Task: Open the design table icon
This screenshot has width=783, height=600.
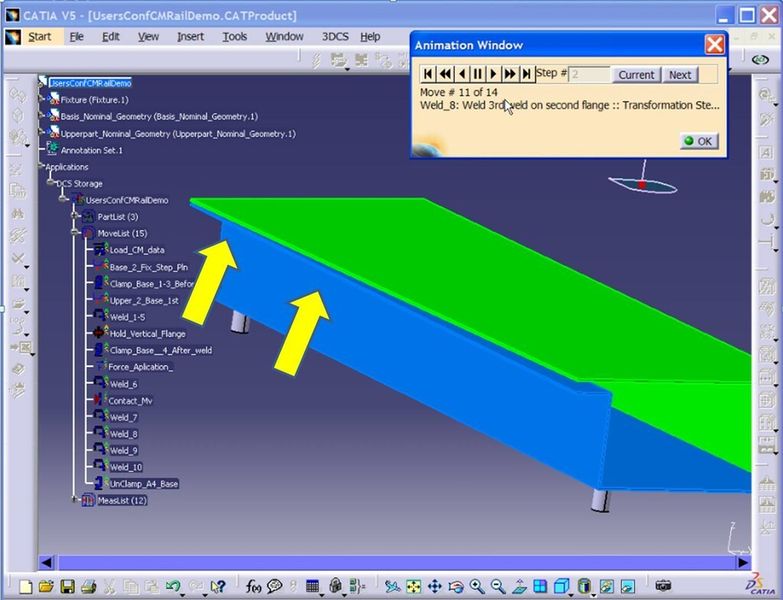Action: tap(312, 586)
